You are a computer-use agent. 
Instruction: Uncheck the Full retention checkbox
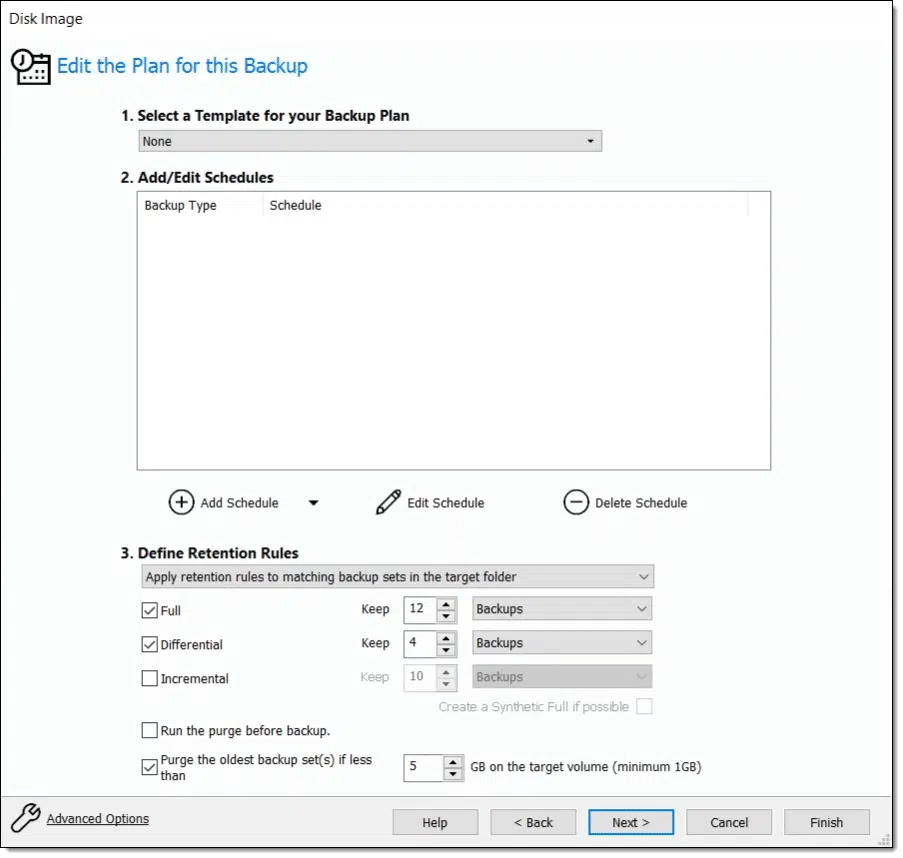click(149, 610)
